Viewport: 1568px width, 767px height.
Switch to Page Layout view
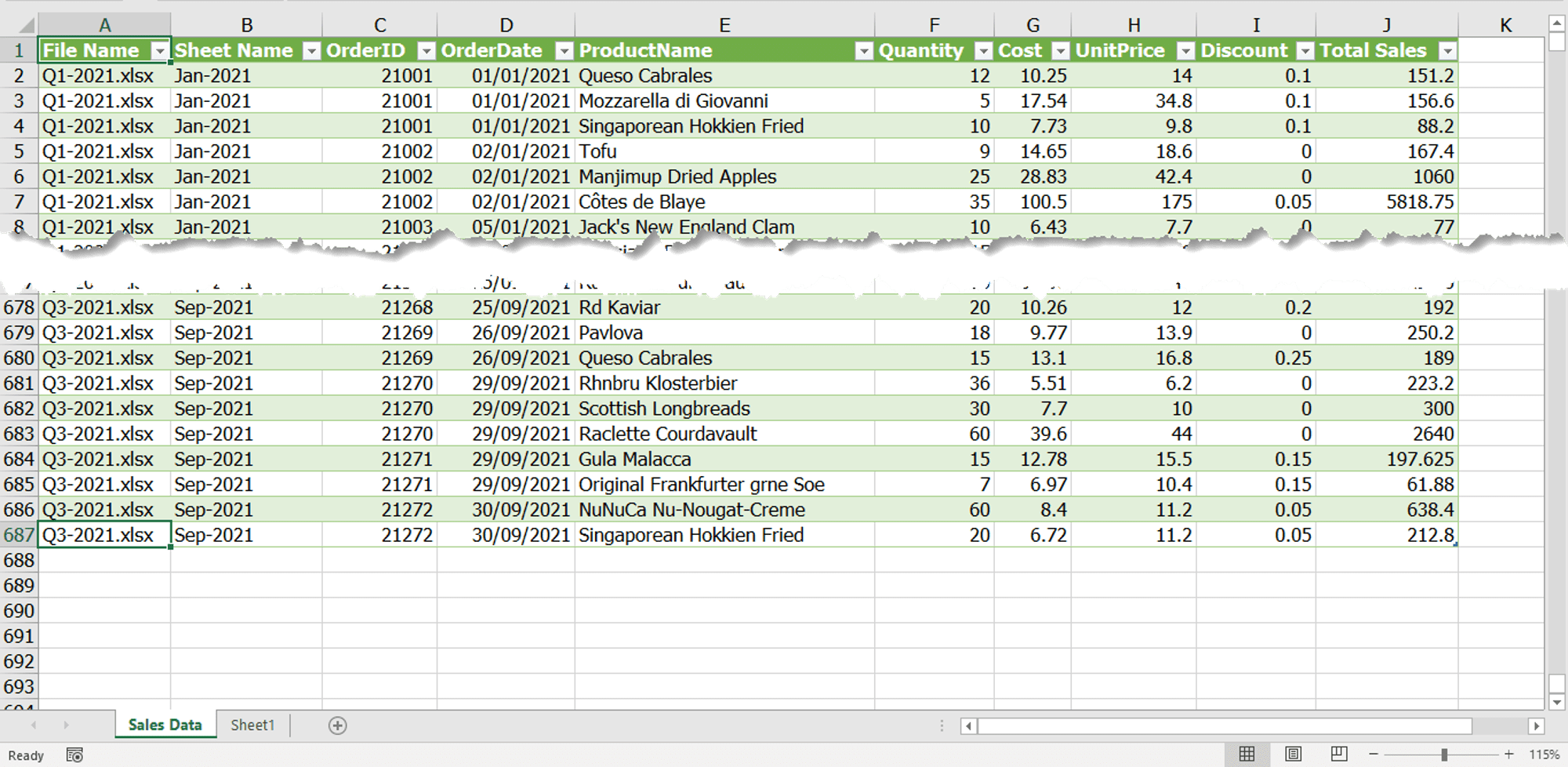coord(1292,753)
